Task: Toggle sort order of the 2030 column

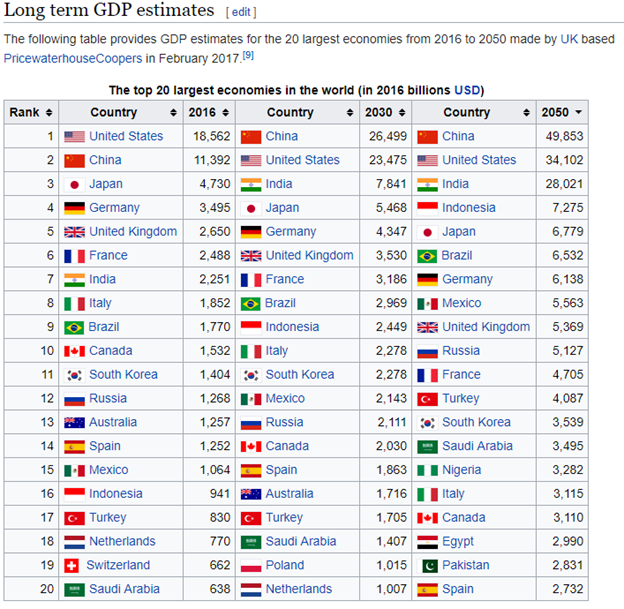Action: click(x=384, y=113)
